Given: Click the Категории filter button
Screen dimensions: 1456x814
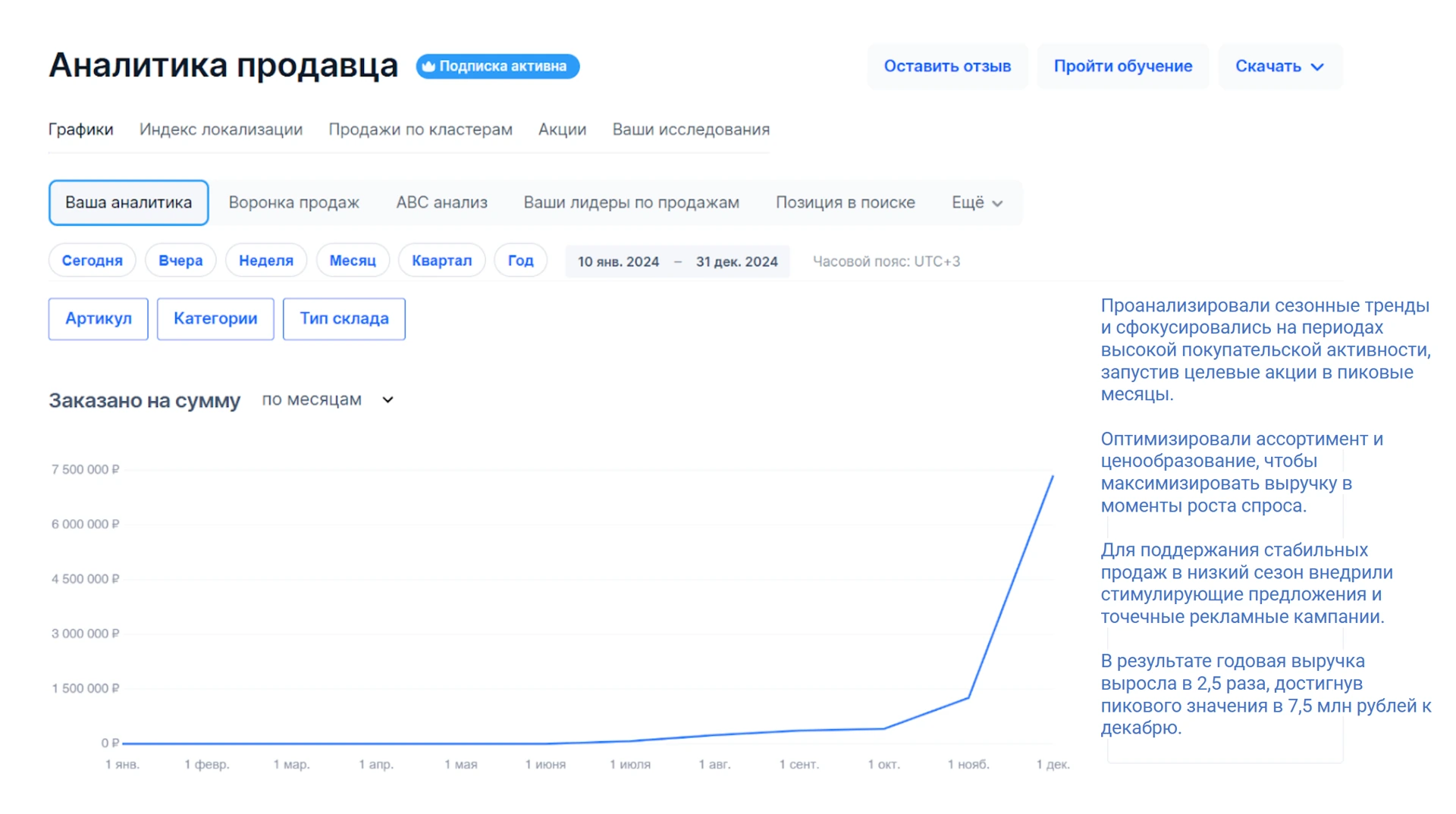Looking at the screenshot, I should coord(215,318).
